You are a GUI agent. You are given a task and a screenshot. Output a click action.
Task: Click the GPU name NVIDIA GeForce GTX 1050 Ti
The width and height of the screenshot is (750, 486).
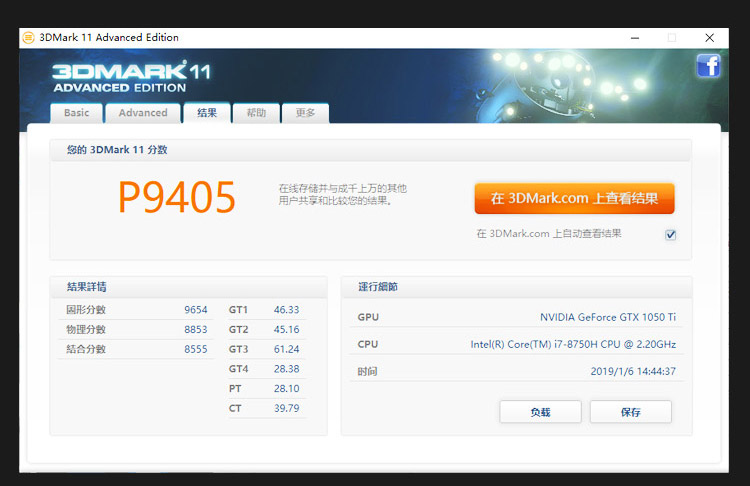(608, 317)
